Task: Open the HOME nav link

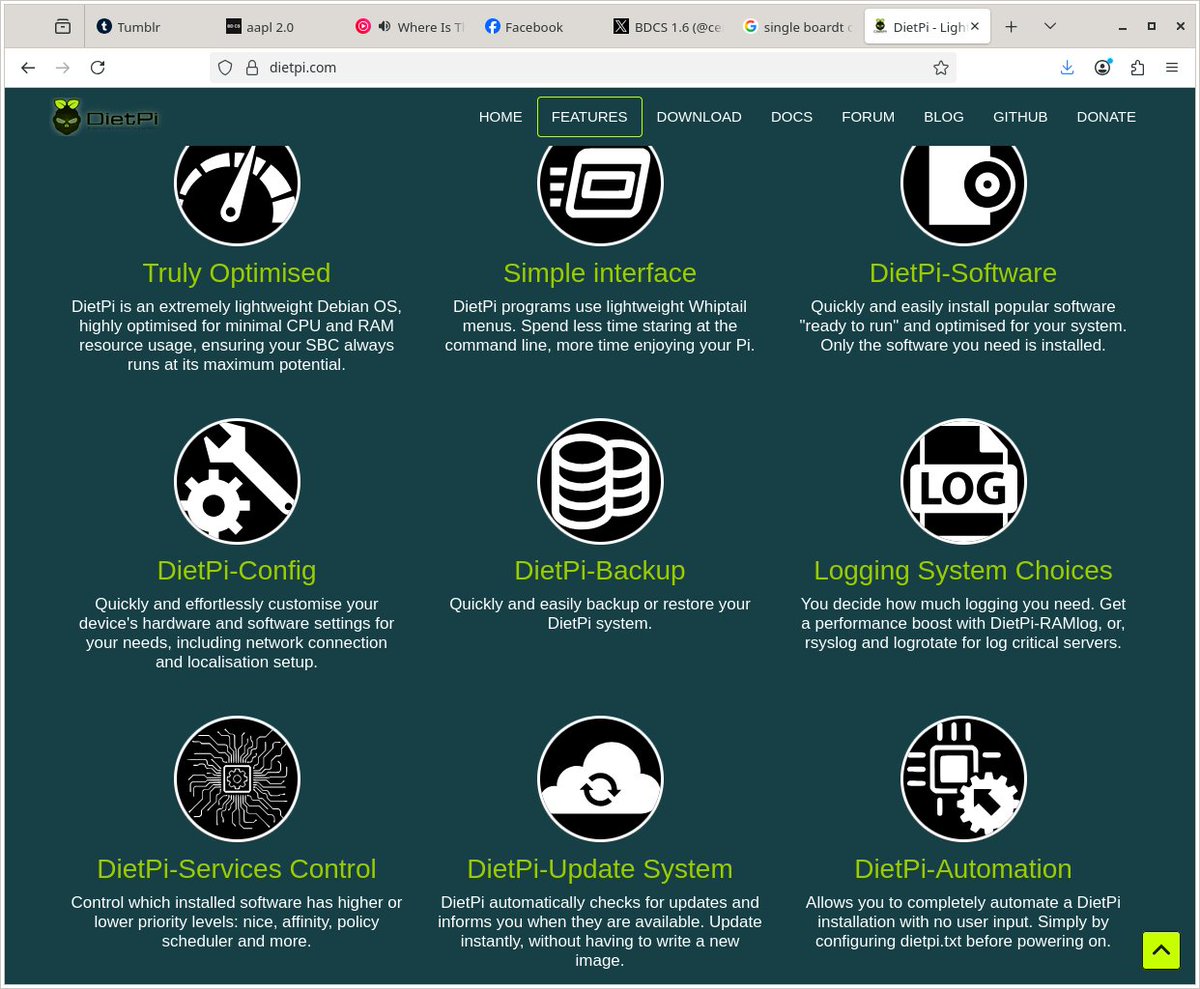Action: [x=500, y=116]
